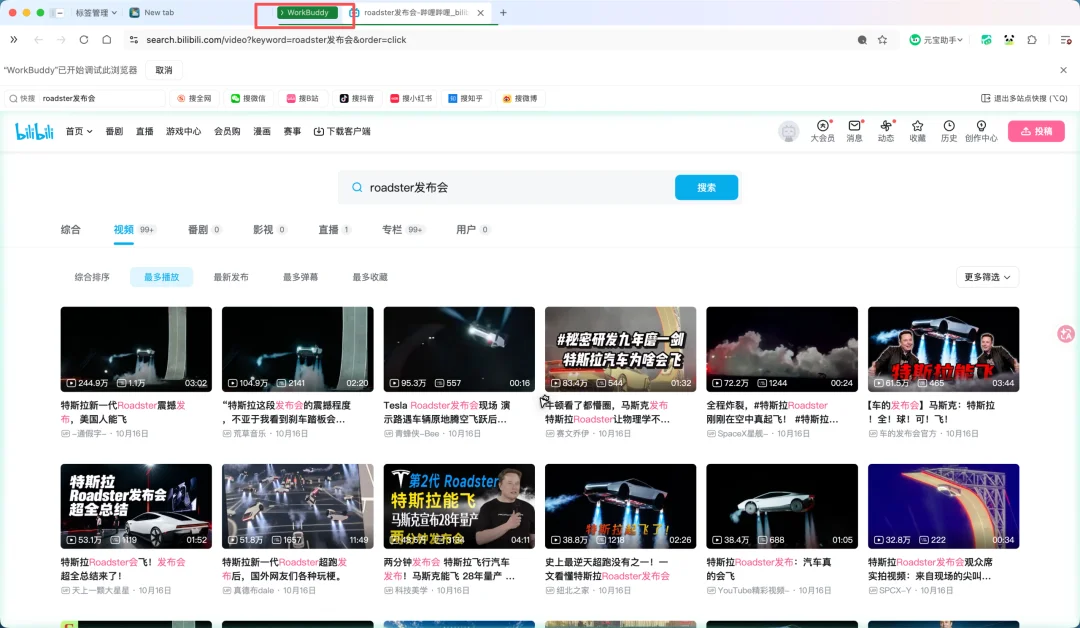Sort results by 综合排序

[92, 277]
